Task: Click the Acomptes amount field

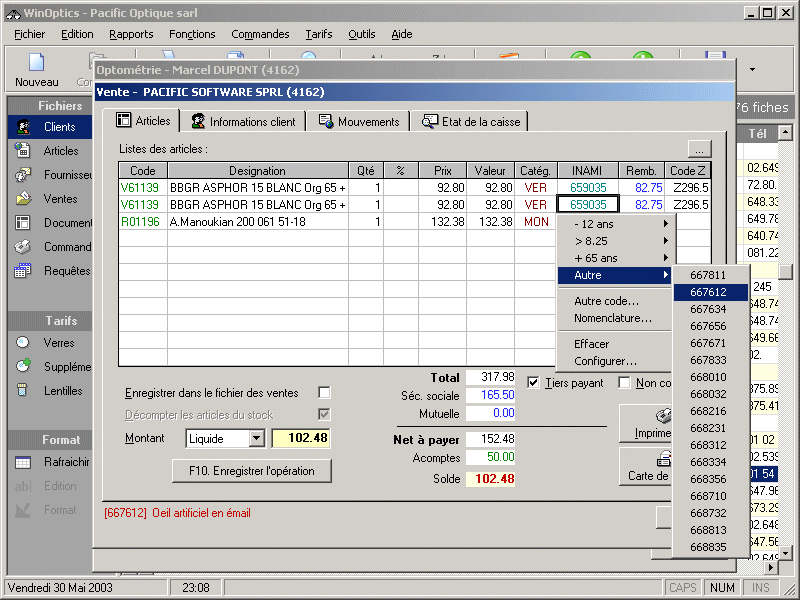Action: pyautogui.click(x=490, y=457)
